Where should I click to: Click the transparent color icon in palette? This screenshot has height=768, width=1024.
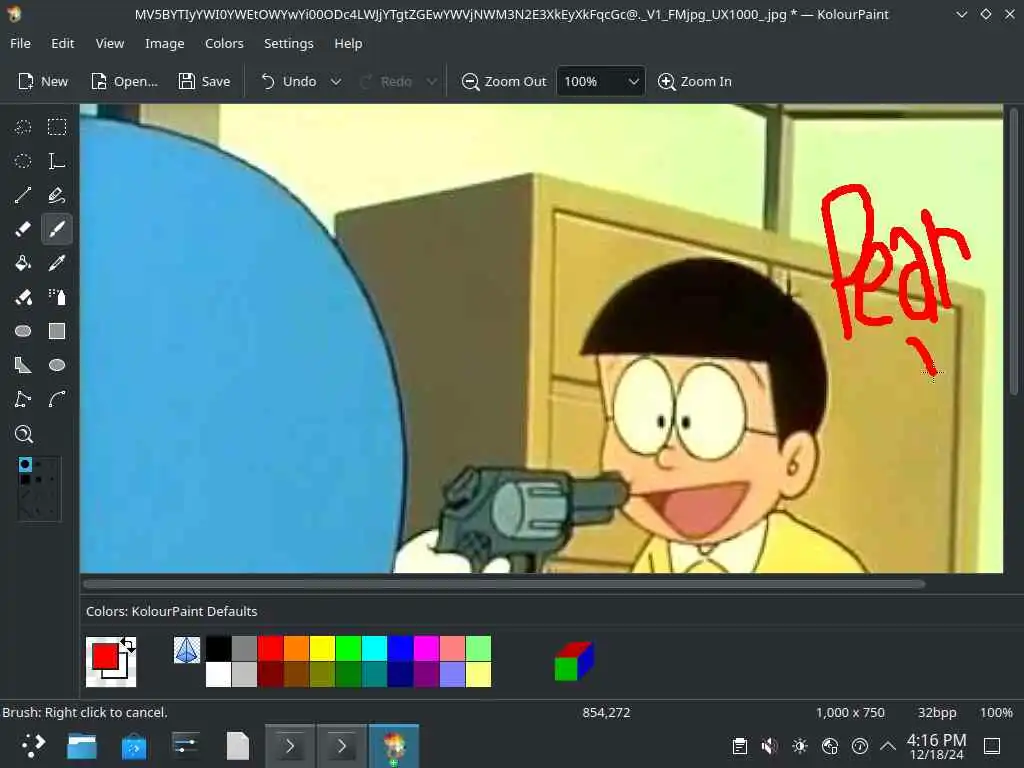tap(187, 650)
